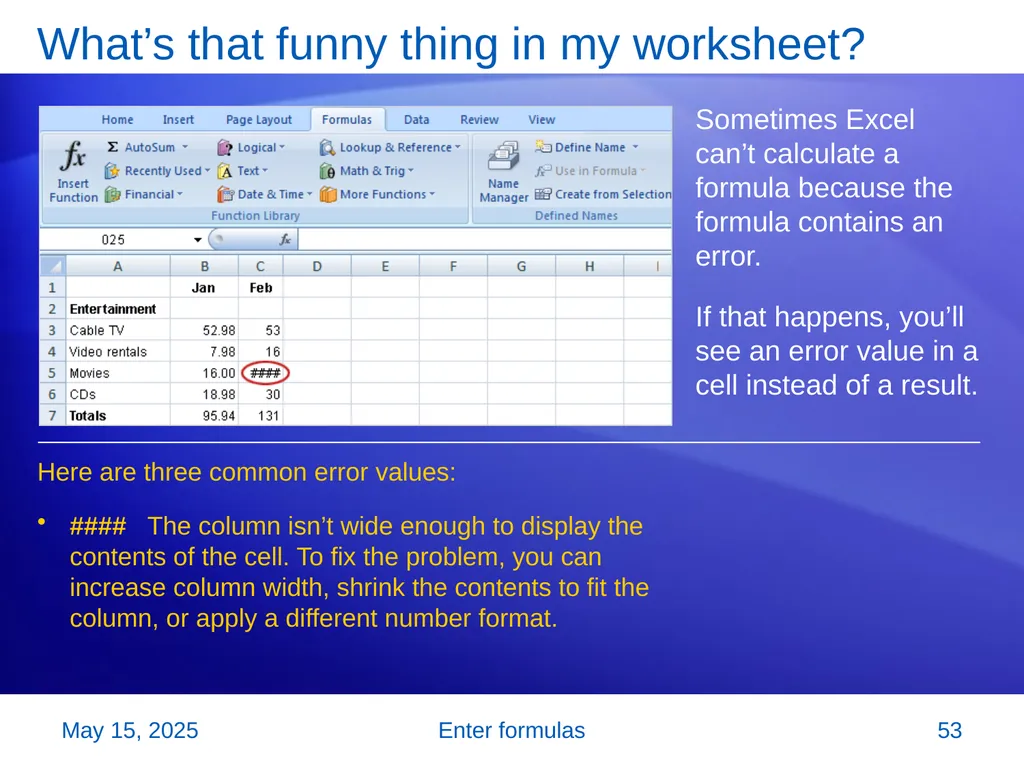This screenshot has height=768, width=1024.
Task: Open the Name Box dropdown arrow
Action: (197, 240)
